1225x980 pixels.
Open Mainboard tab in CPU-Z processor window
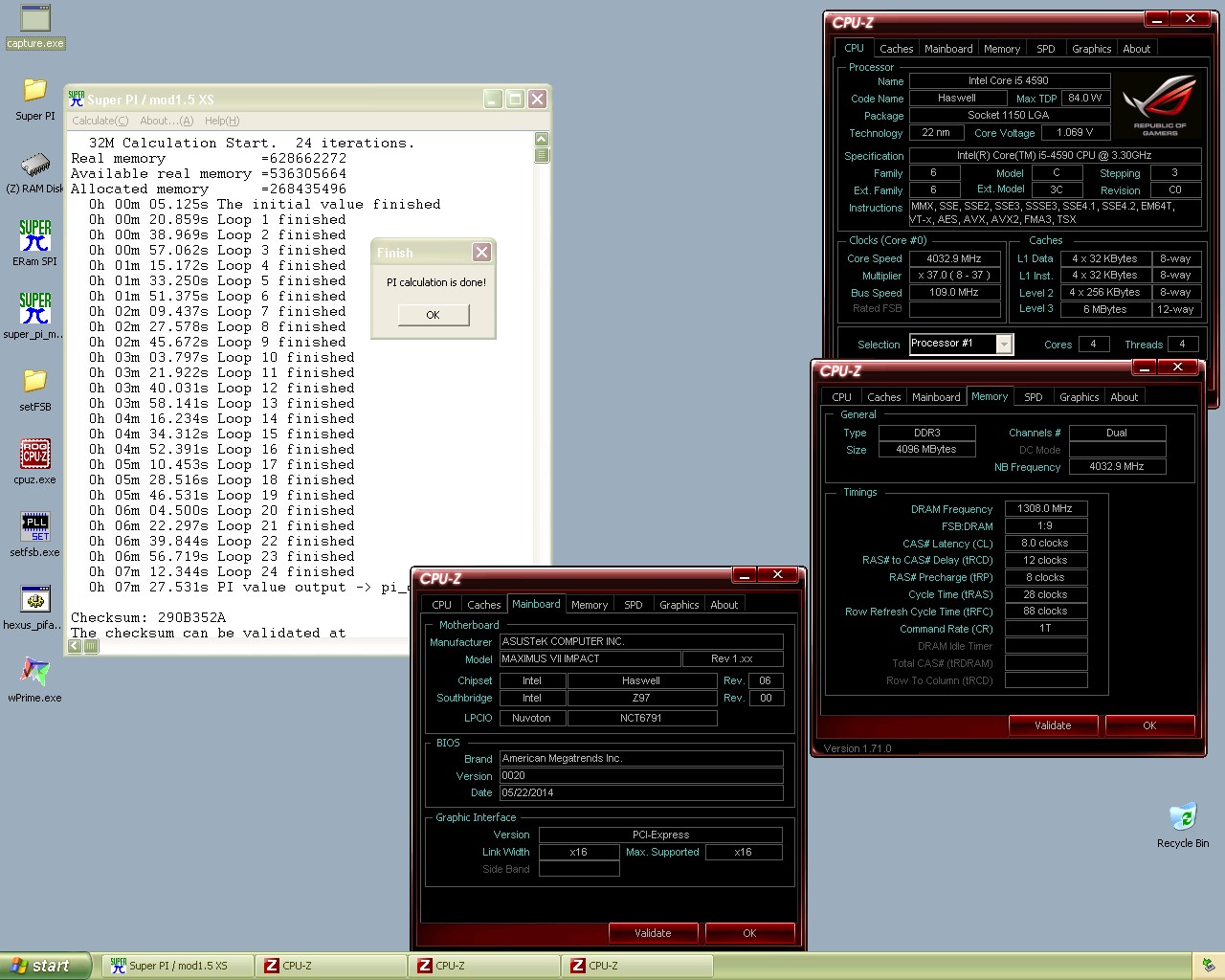[x=948, y=49]
